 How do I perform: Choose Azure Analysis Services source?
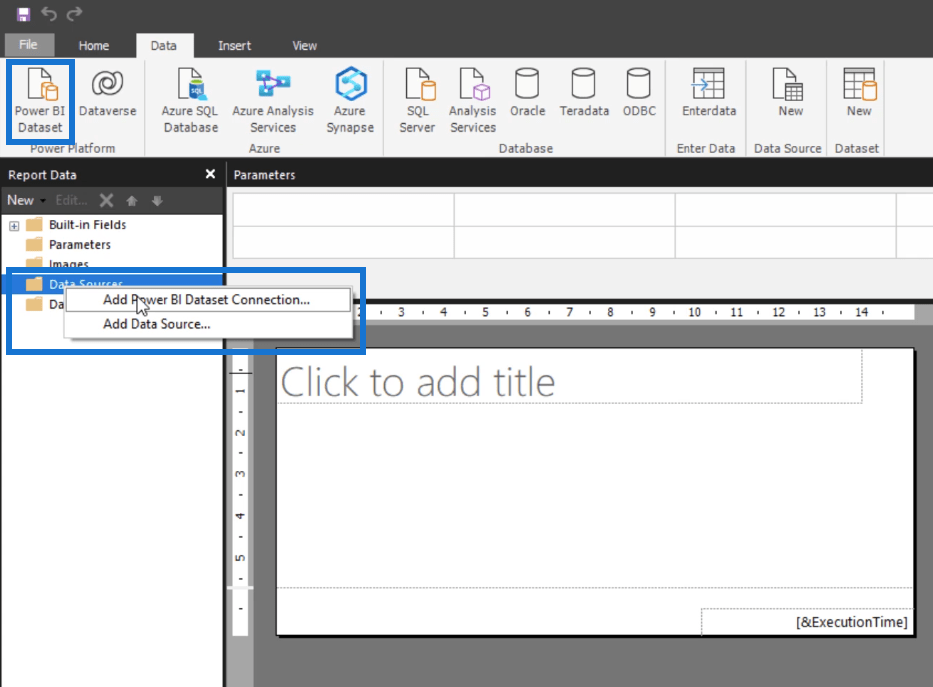coord(273,100)
